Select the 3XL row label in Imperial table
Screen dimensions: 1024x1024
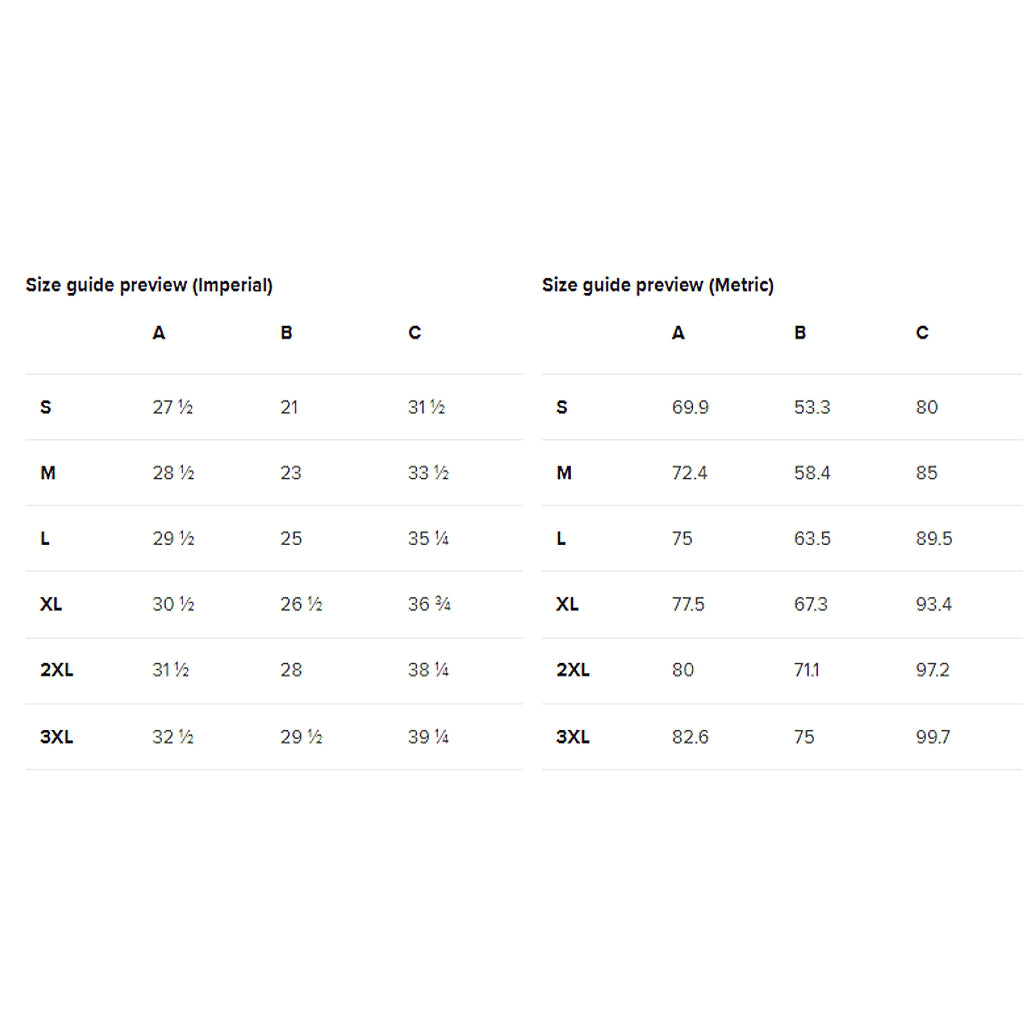(x=56, y=737)
